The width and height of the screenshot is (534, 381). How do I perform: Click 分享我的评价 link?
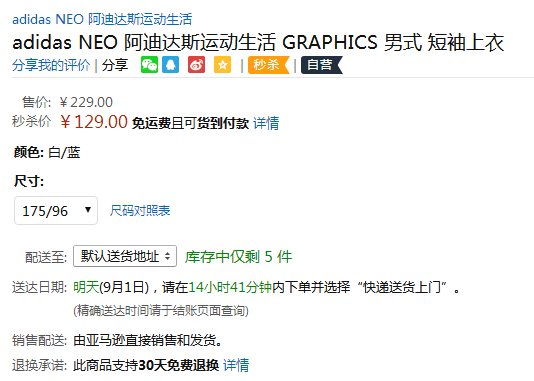(51, 65)
